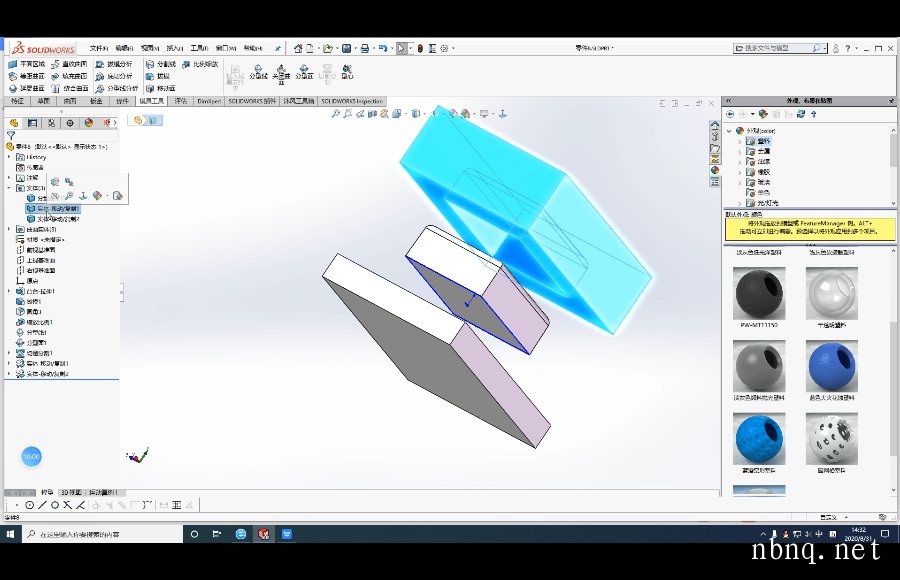Open the Draft Analysis tool
Image resolution: width=900 pixels, height=580 pixels.
tap(114, 64)
